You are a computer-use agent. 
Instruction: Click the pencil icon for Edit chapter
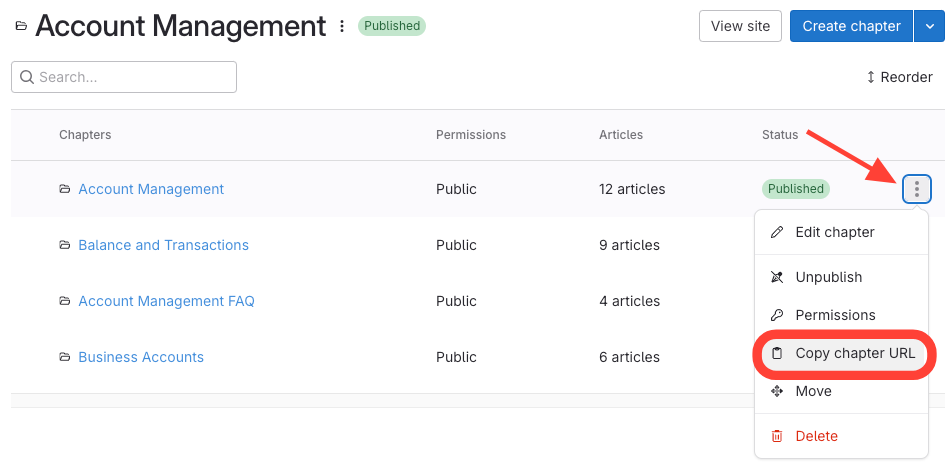(x=777, y=232)
